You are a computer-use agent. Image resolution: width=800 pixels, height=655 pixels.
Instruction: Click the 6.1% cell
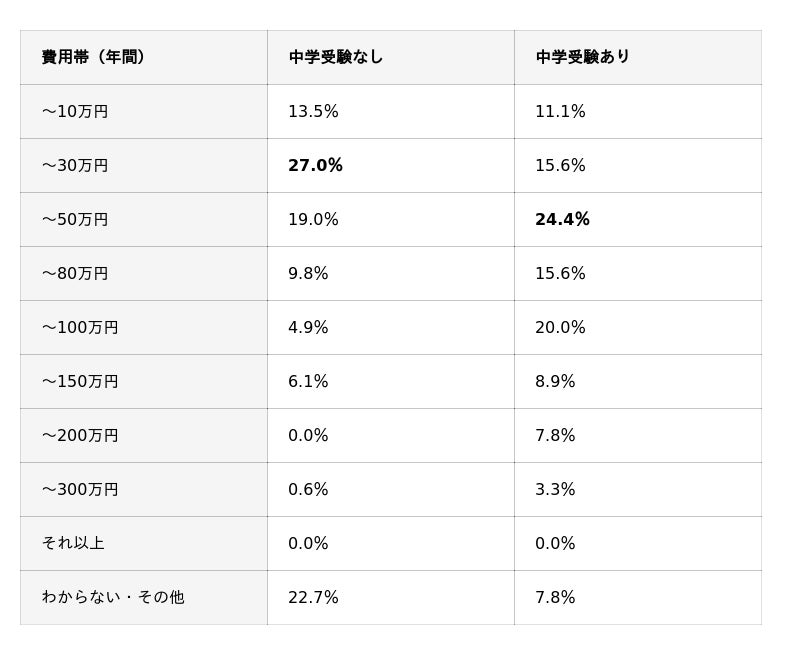[308, 382]
